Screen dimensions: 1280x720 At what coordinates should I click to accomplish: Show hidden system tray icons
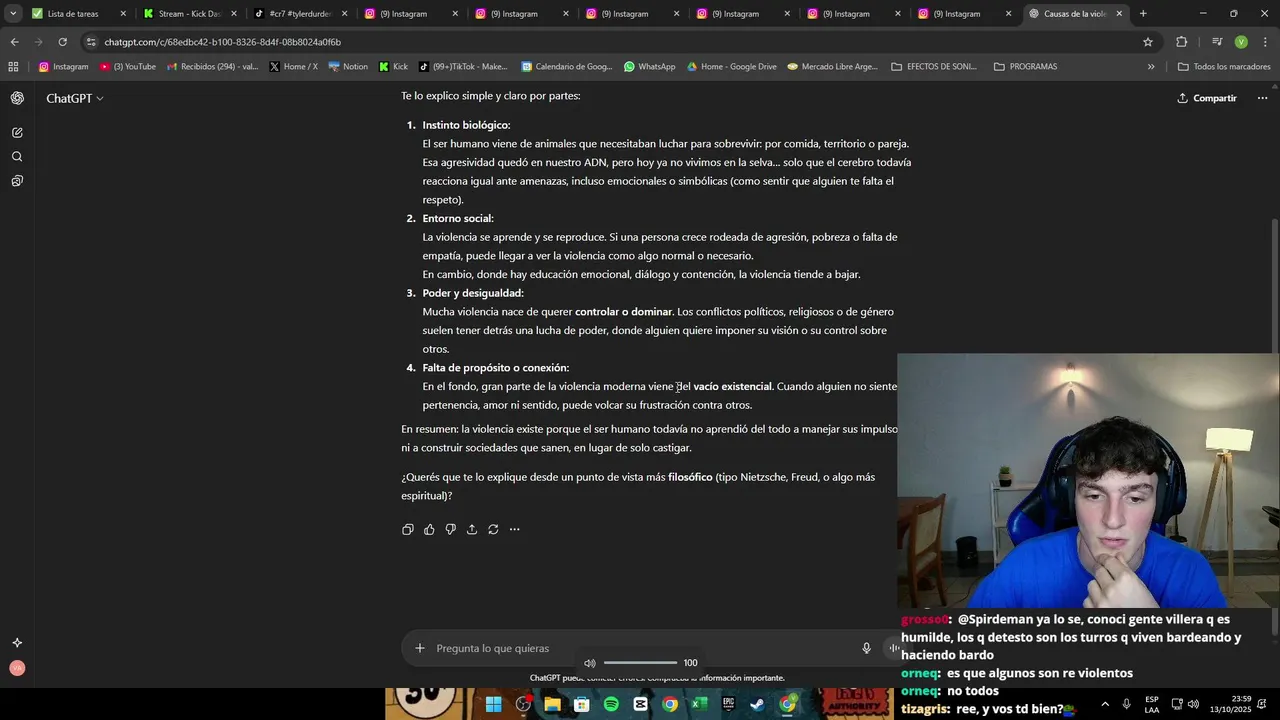tap(1105, 704)
